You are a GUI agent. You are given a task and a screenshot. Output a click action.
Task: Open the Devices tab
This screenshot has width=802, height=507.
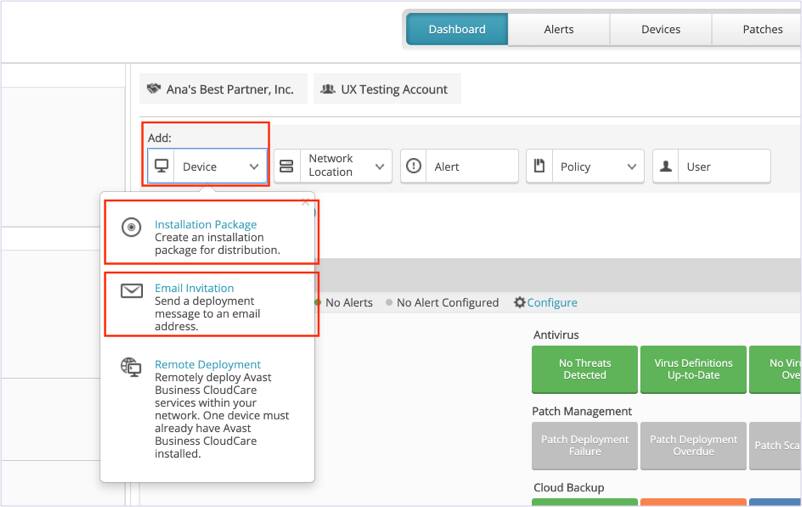[x=660, y=29]
